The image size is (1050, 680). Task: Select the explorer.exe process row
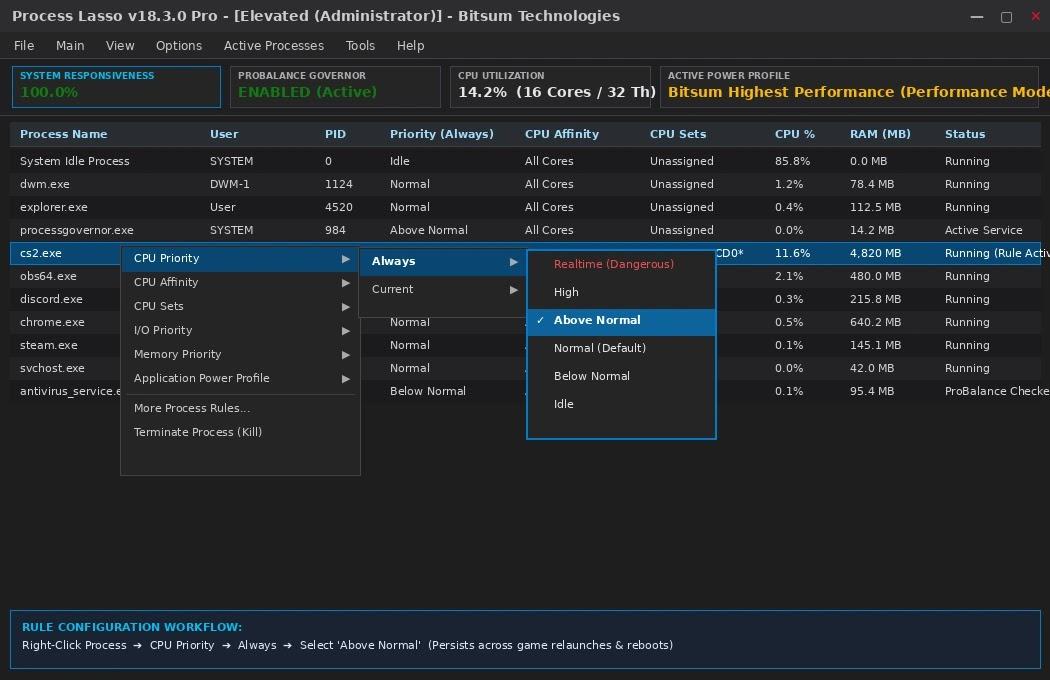tap(525, 207)
